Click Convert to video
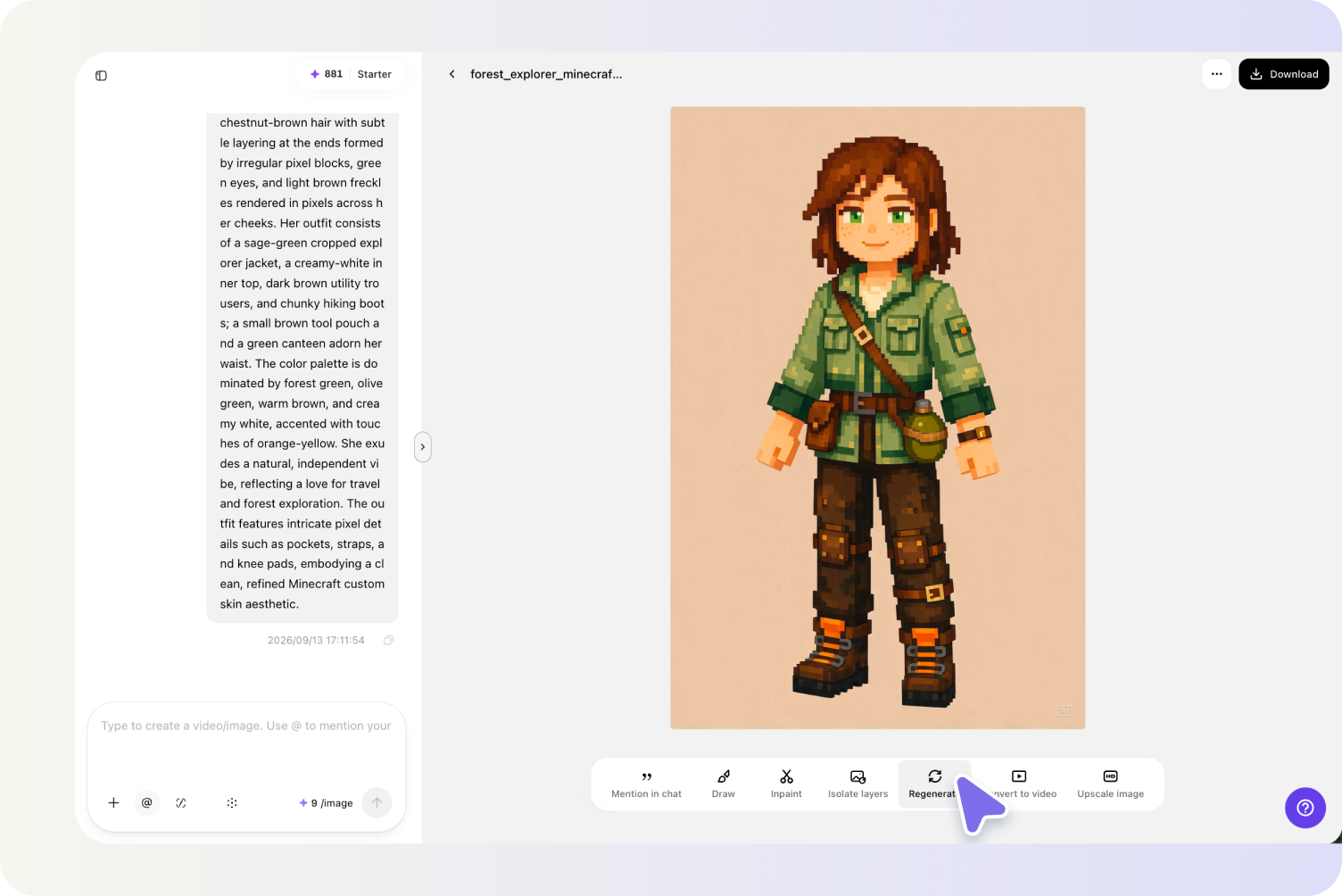 tap(1019, 784)
